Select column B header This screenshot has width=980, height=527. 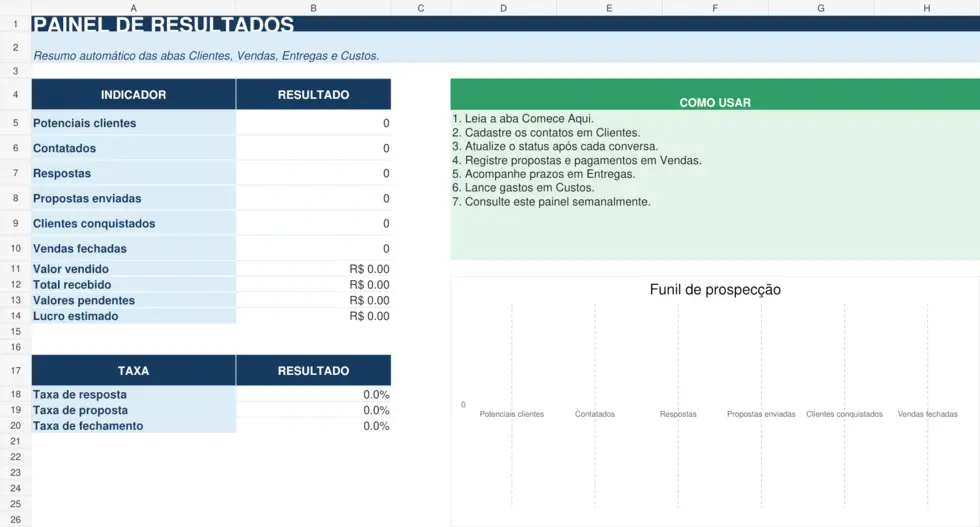(x=313, y=8)
